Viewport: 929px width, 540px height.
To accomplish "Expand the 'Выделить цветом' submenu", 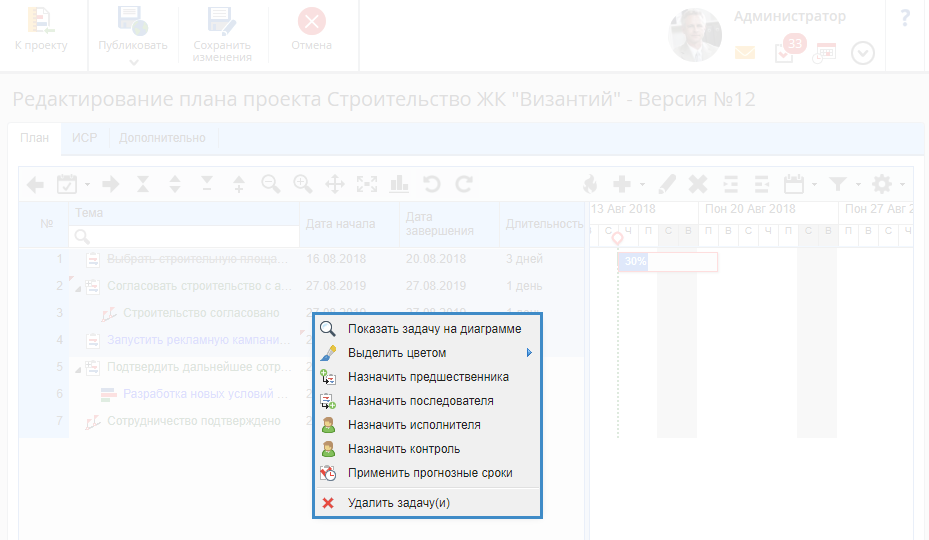I will coord(528,353).
